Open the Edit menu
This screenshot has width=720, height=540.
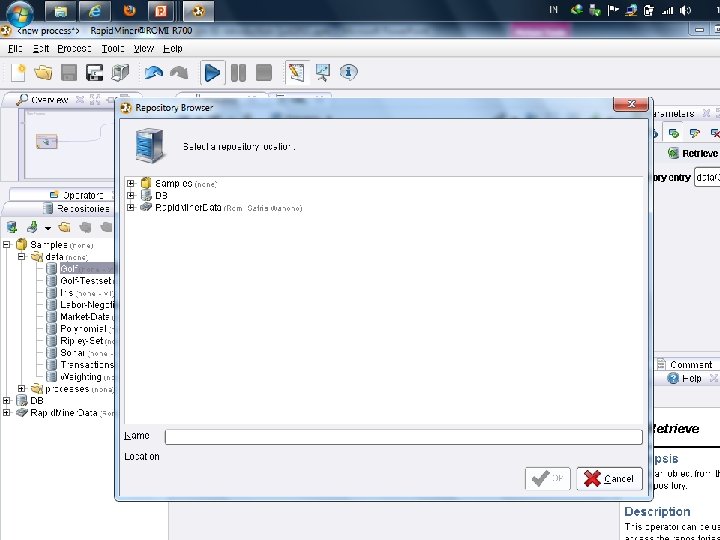coord(41,49)
